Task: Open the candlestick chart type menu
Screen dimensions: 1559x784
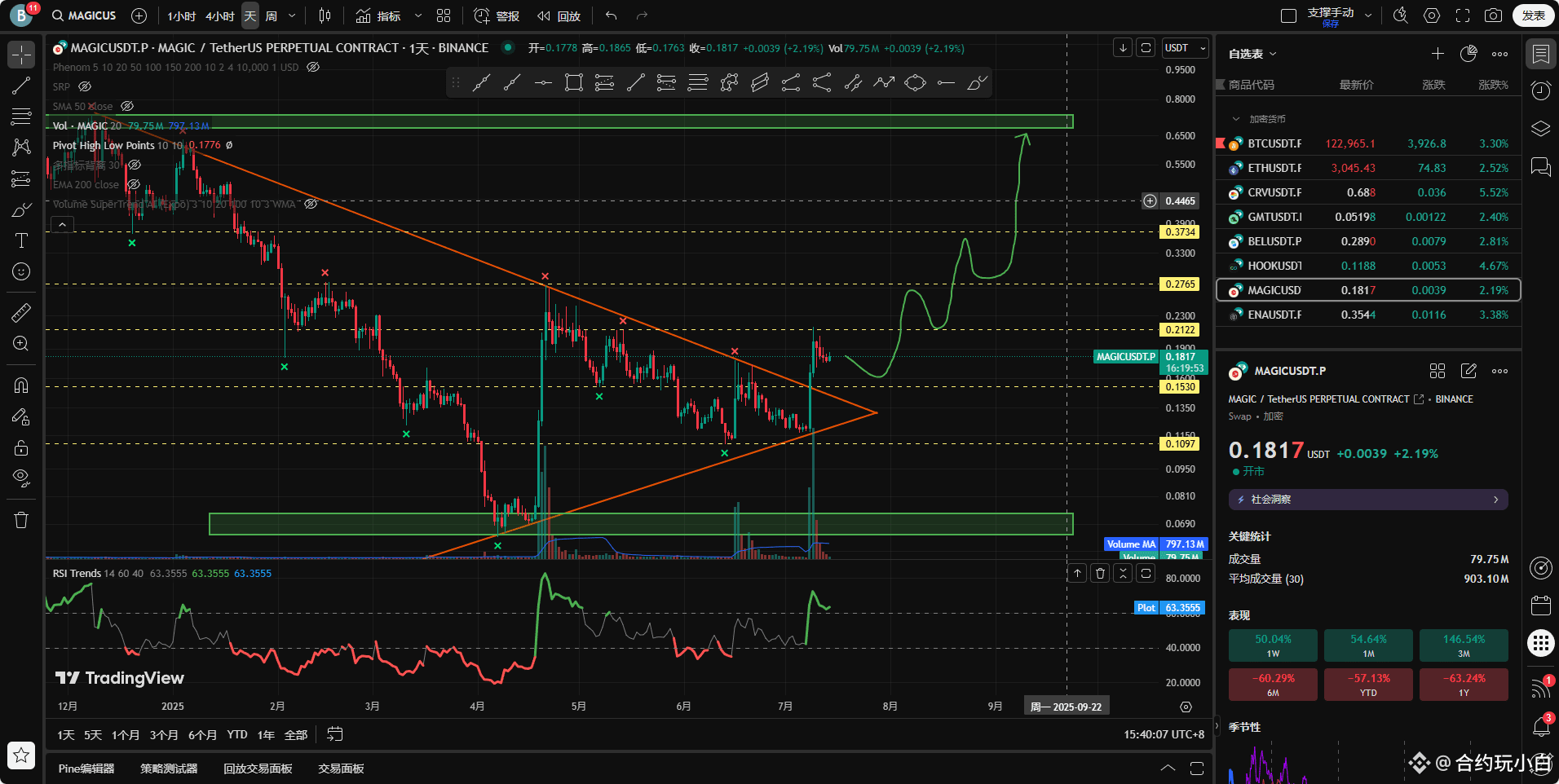Action: (x=325, y=15)
